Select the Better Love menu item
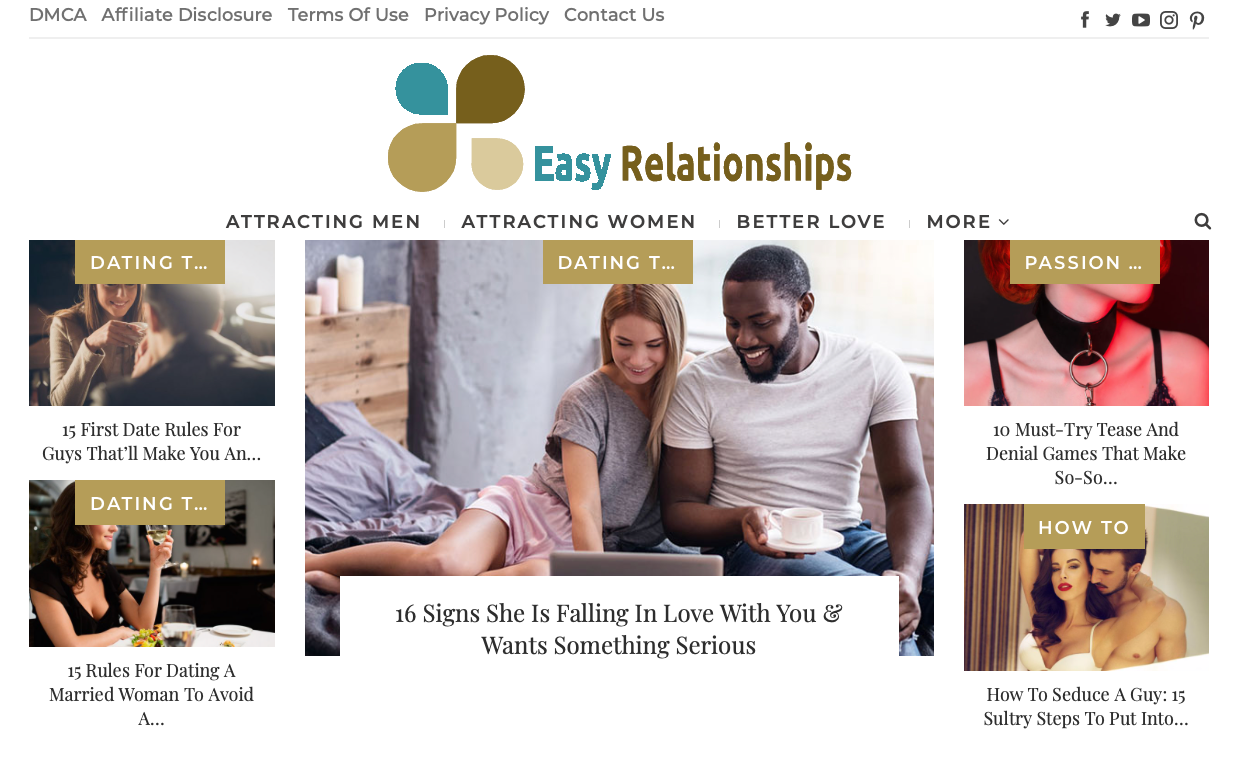 point(811,222)
